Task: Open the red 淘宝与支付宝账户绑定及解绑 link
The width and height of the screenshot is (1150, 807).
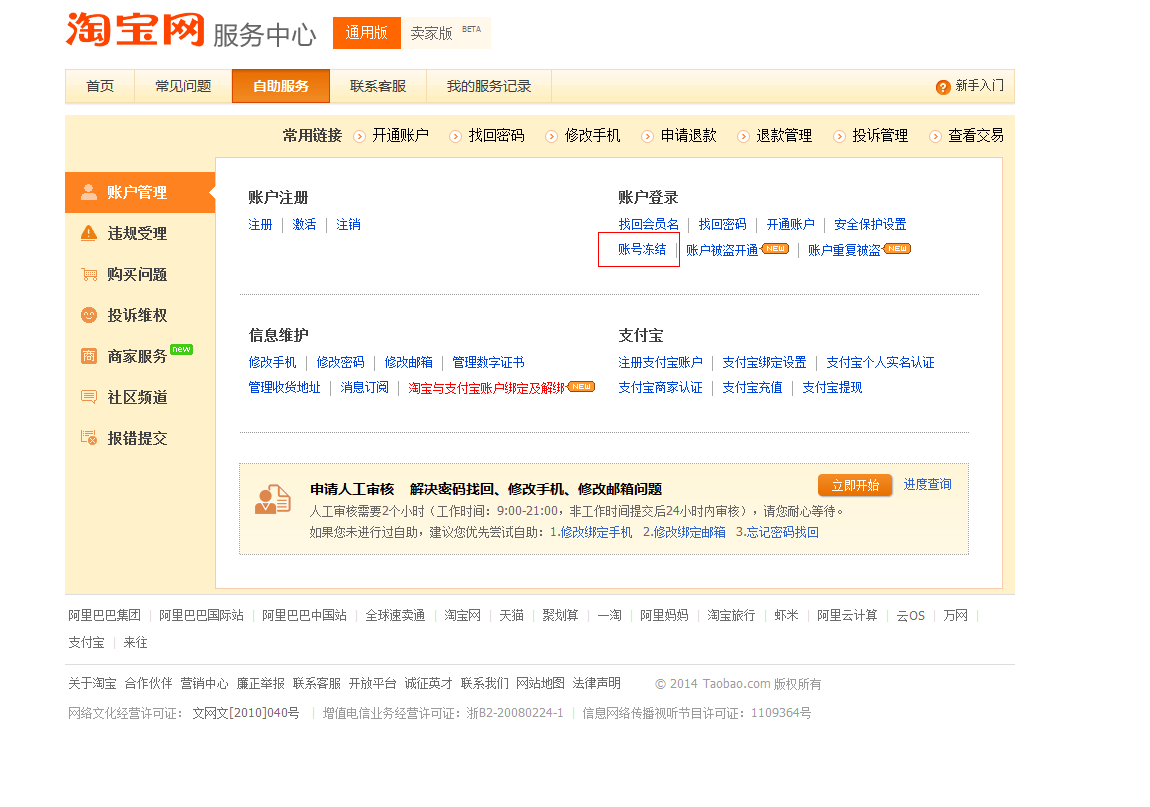Action: 487,388
